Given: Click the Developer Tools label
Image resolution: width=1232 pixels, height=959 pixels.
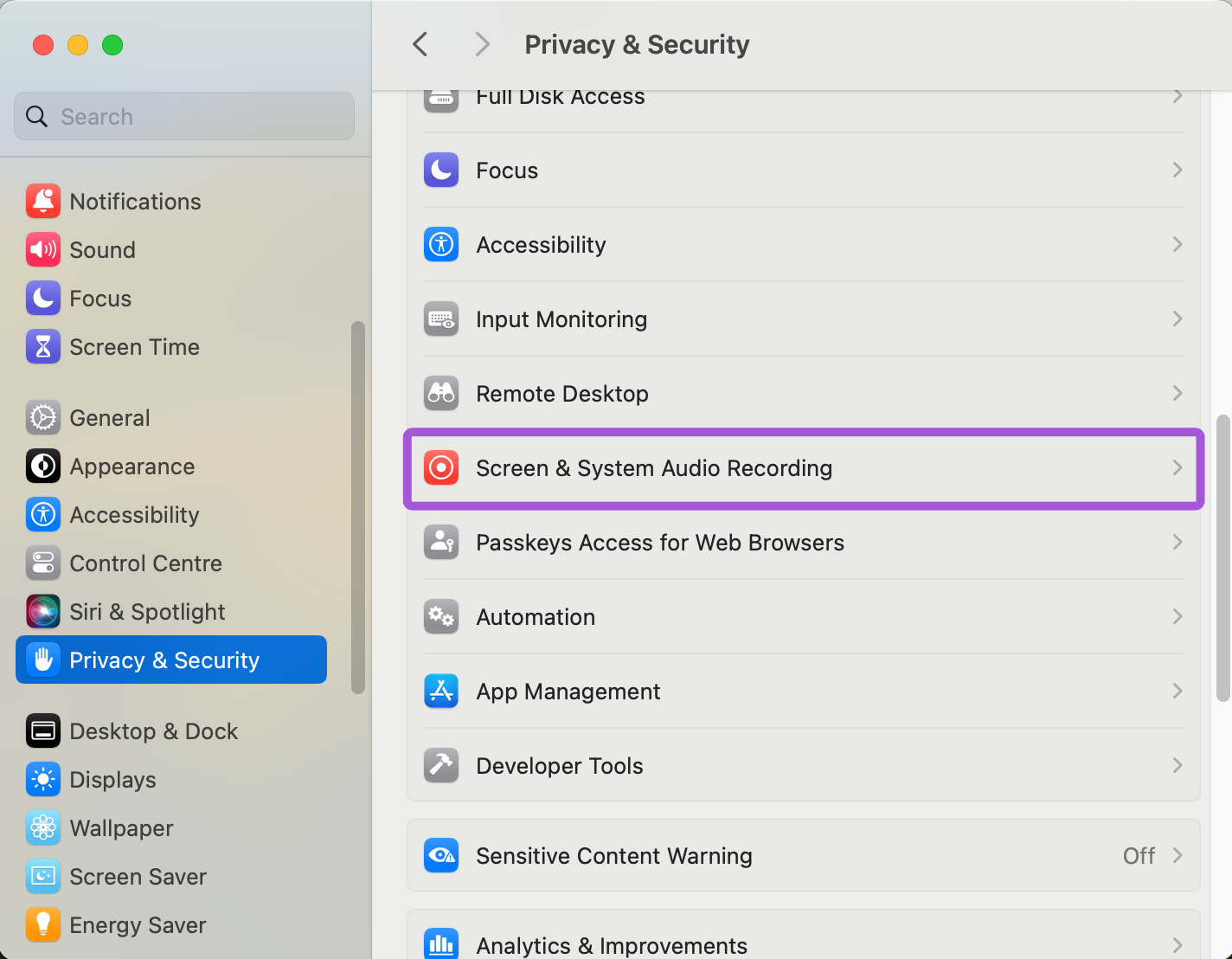Looking at the screenshot, I should click(560, 766).
